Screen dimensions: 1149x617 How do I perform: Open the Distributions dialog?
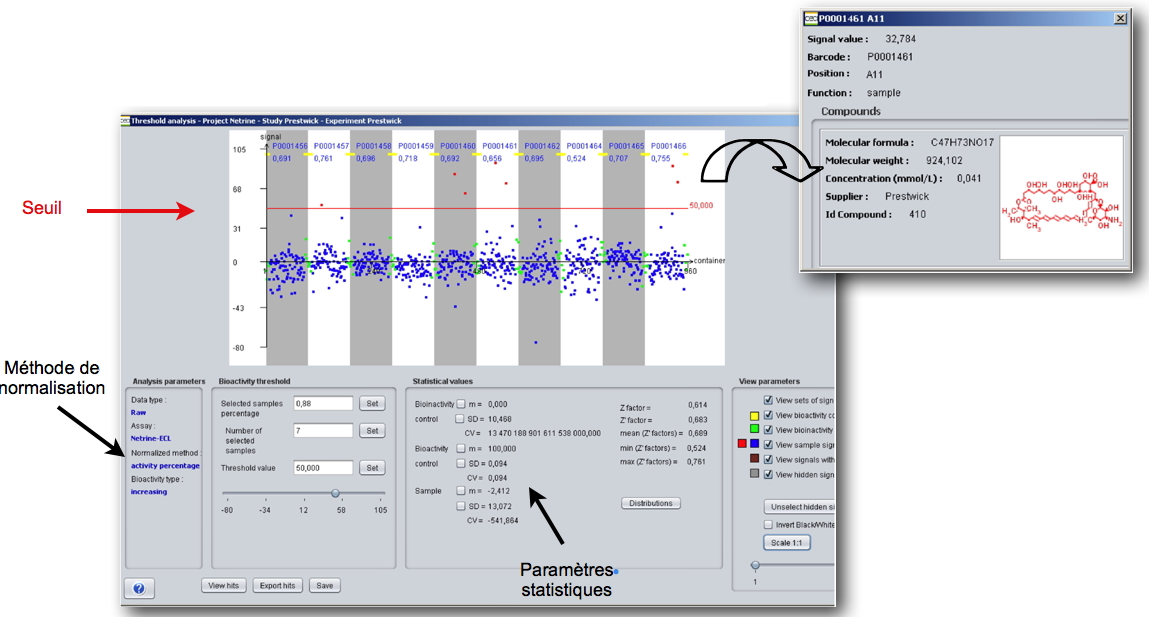[651, 503]
